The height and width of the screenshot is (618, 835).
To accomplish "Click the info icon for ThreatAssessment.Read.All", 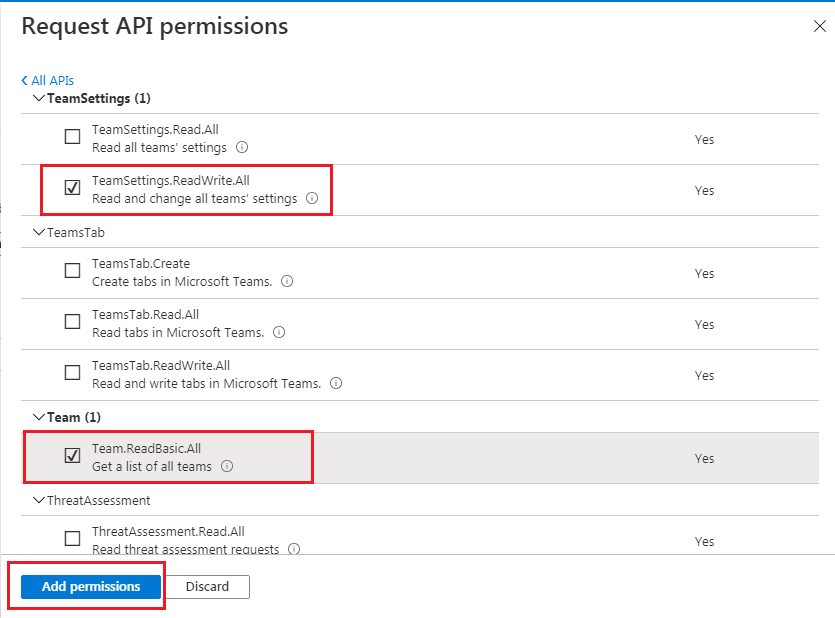I will click(295, 549).
